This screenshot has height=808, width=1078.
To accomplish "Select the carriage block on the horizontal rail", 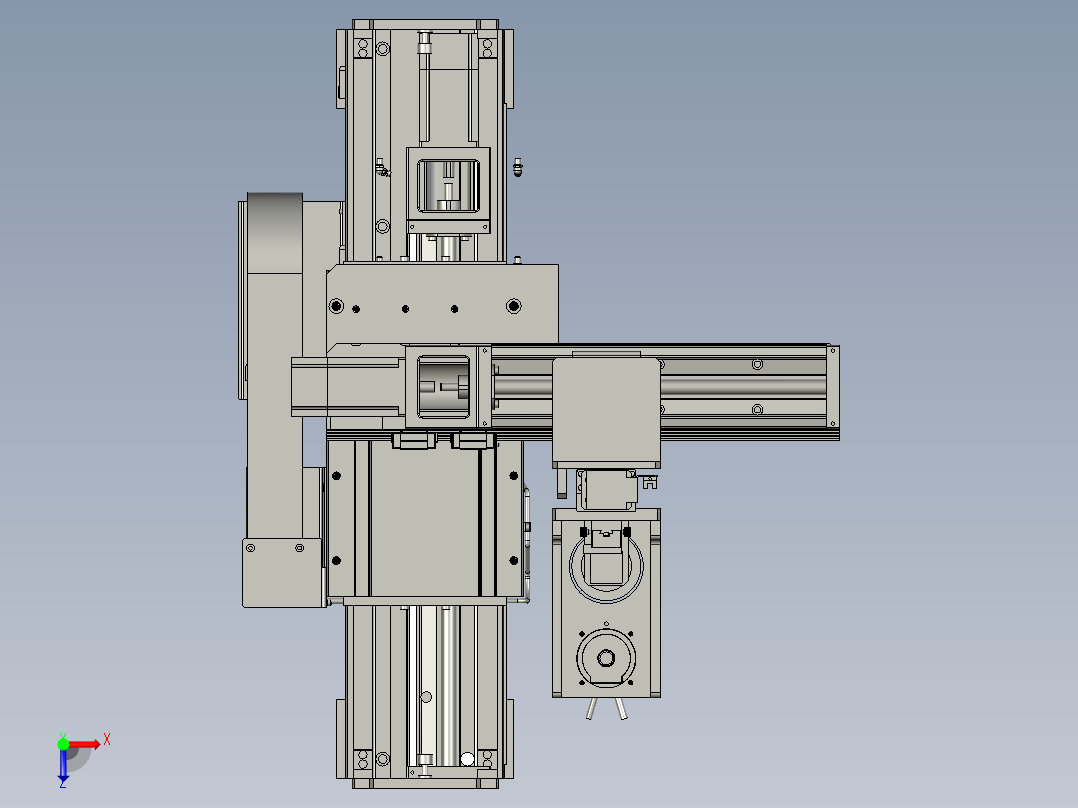I will [x=606, y=411].
